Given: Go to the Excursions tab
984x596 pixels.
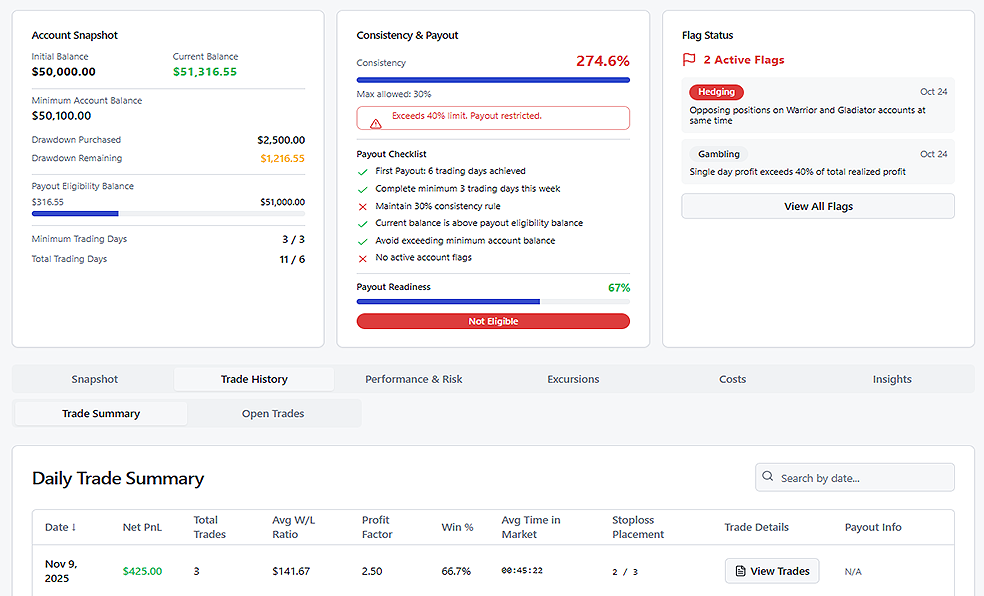Looking at the screenshot, I should tap(573, 379).
